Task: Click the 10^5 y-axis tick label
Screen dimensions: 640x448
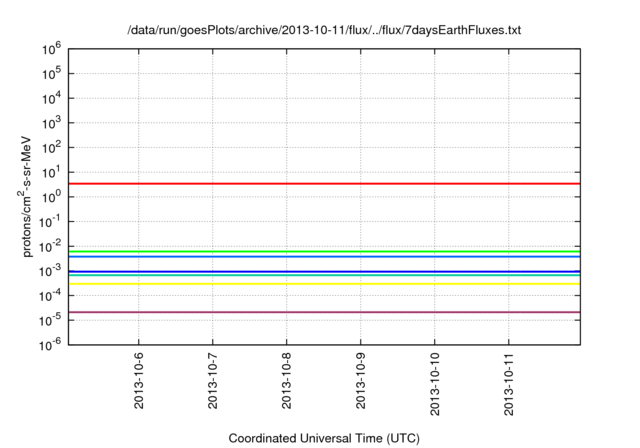Action: tap(51, 74)
